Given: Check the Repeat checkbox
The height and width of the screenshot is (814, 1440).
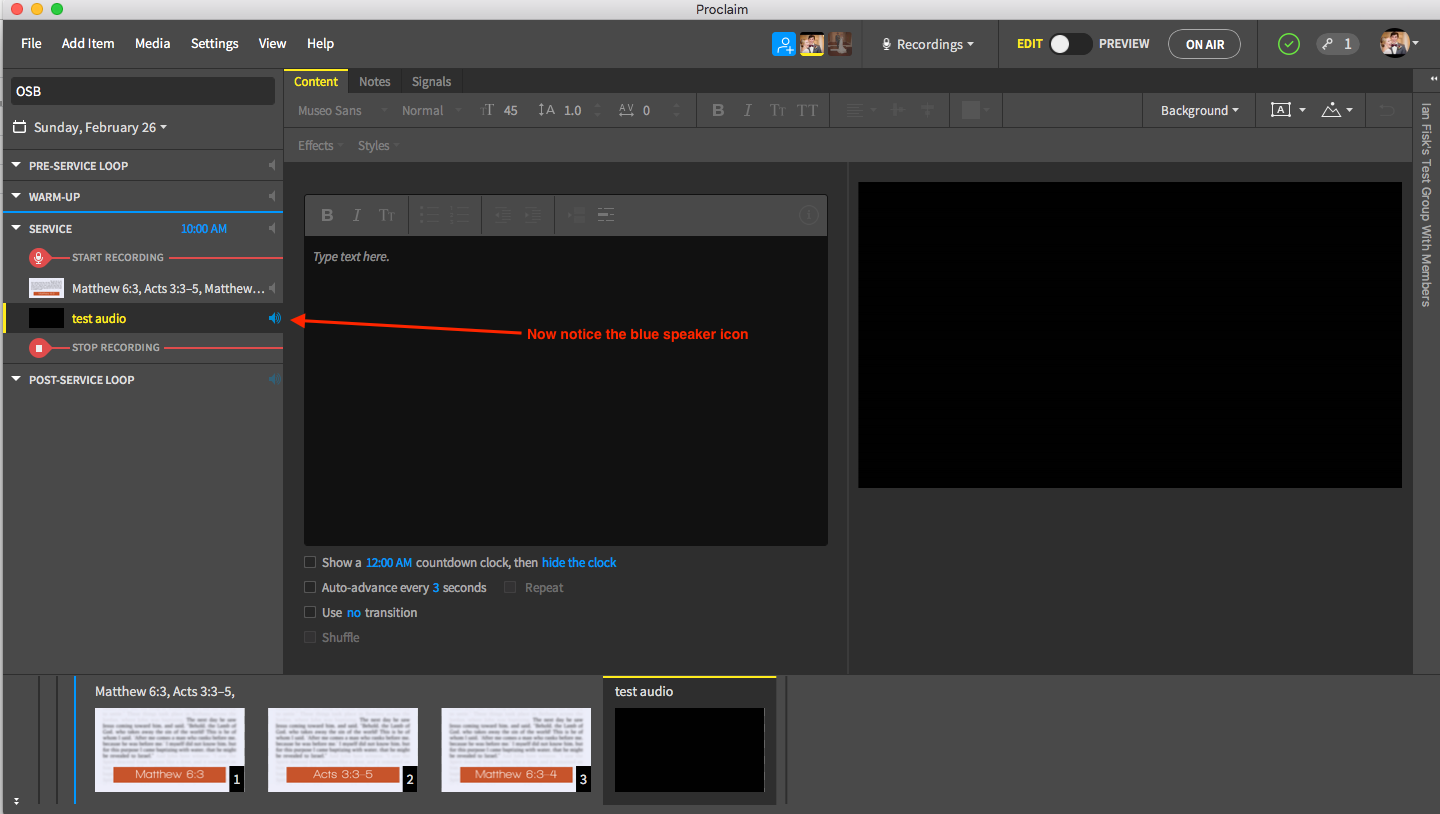Looking at the screenshot, I should [510, 588].
